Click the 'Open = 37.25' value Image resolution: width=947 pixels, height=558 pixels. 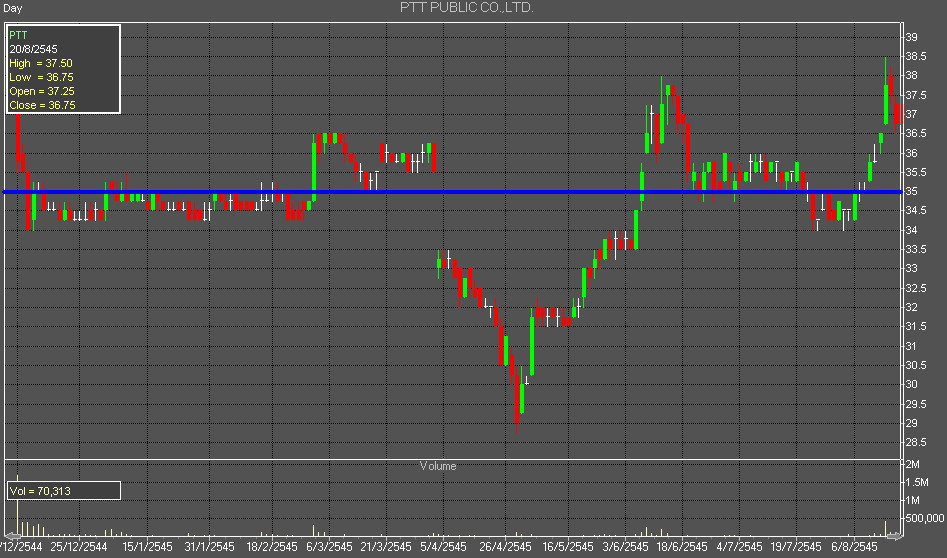coord(42,91)
